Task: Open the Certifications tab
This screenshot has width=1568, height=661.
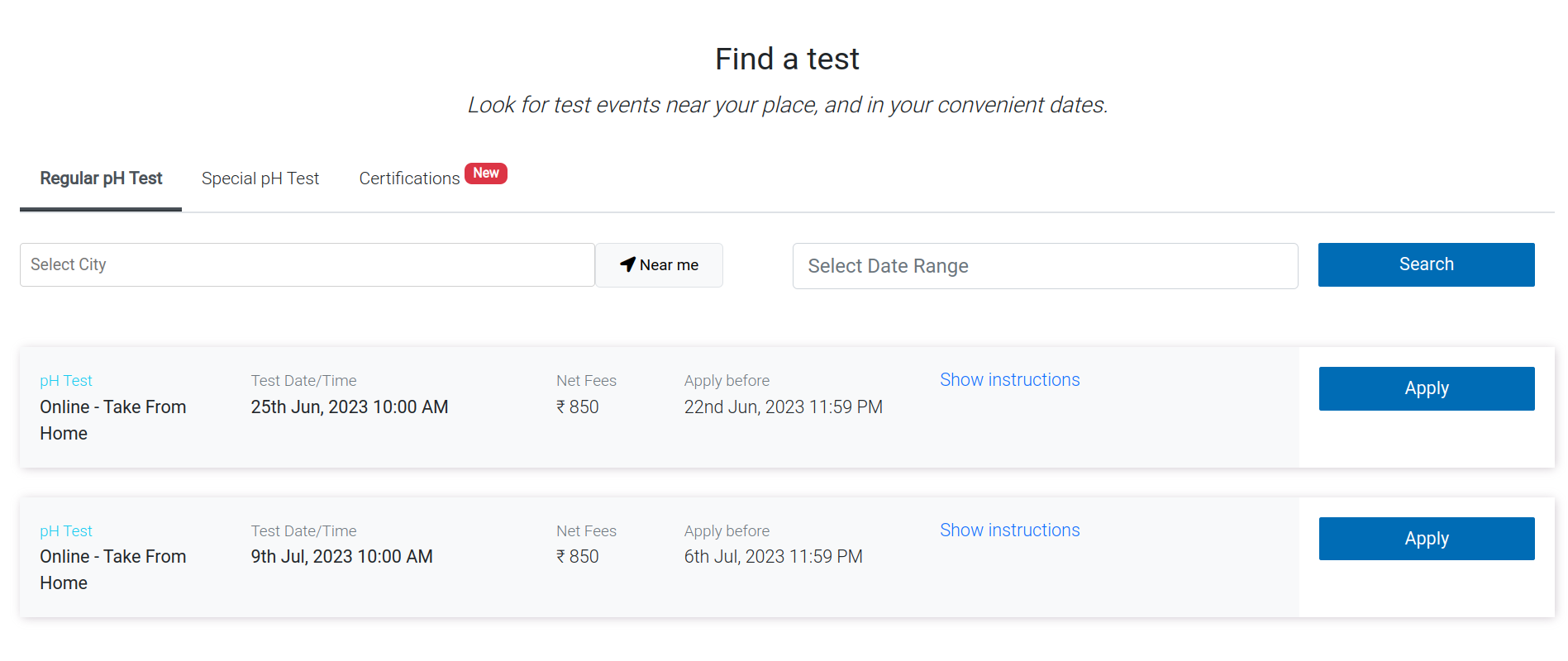Action: pos(409,178)
